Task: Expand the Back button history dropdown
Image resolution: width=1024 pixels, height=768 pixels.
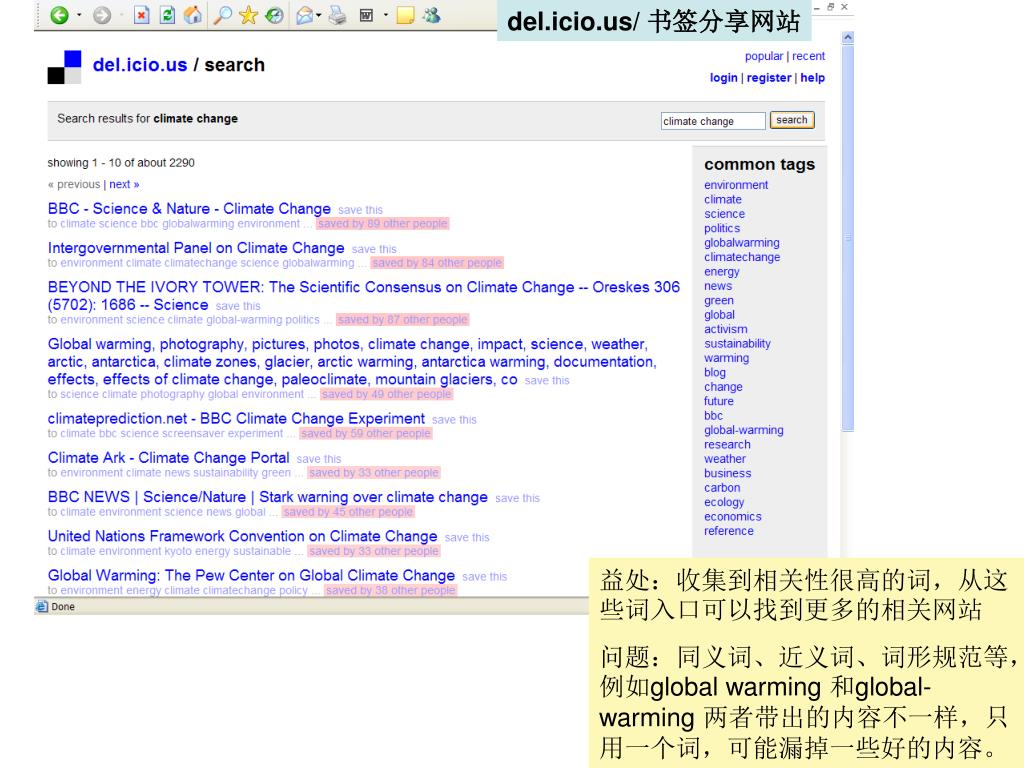Action: pyautogui.click(x=79, y=15)
